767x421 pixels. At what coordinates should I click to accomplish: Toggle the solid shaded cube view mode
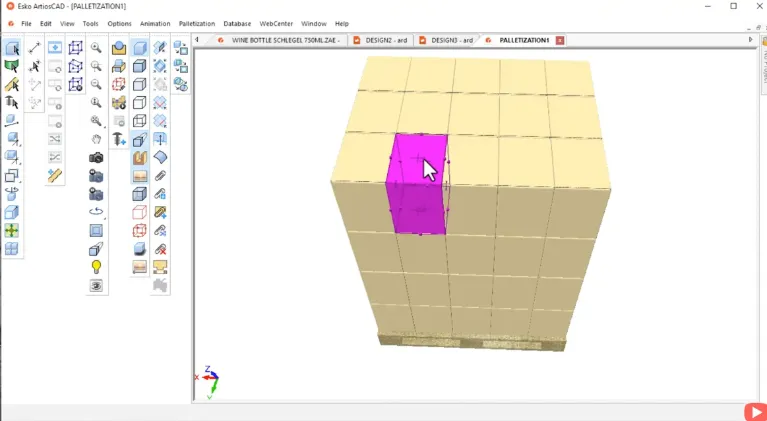140,48
